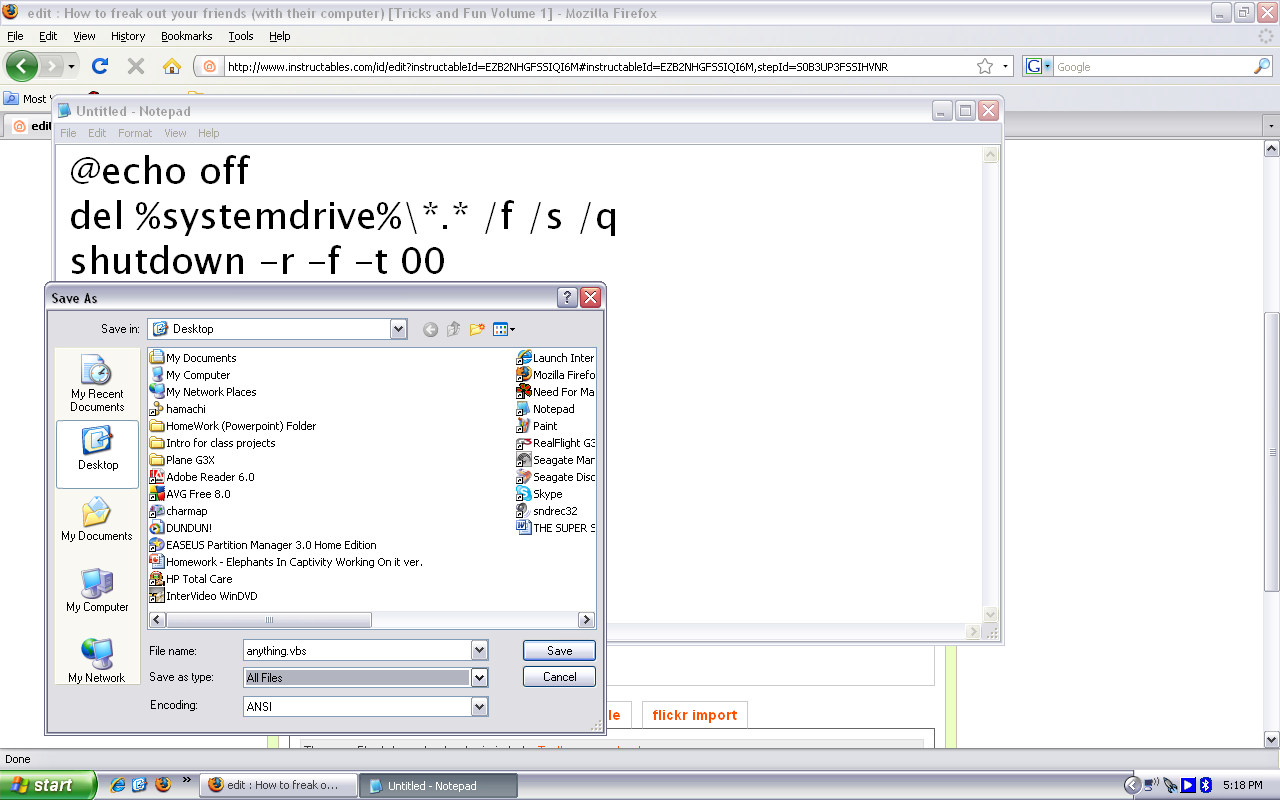Open the search engine selector dropdown
The height and width of the screenshot is (800, 1280).
tap(1039, 67)
